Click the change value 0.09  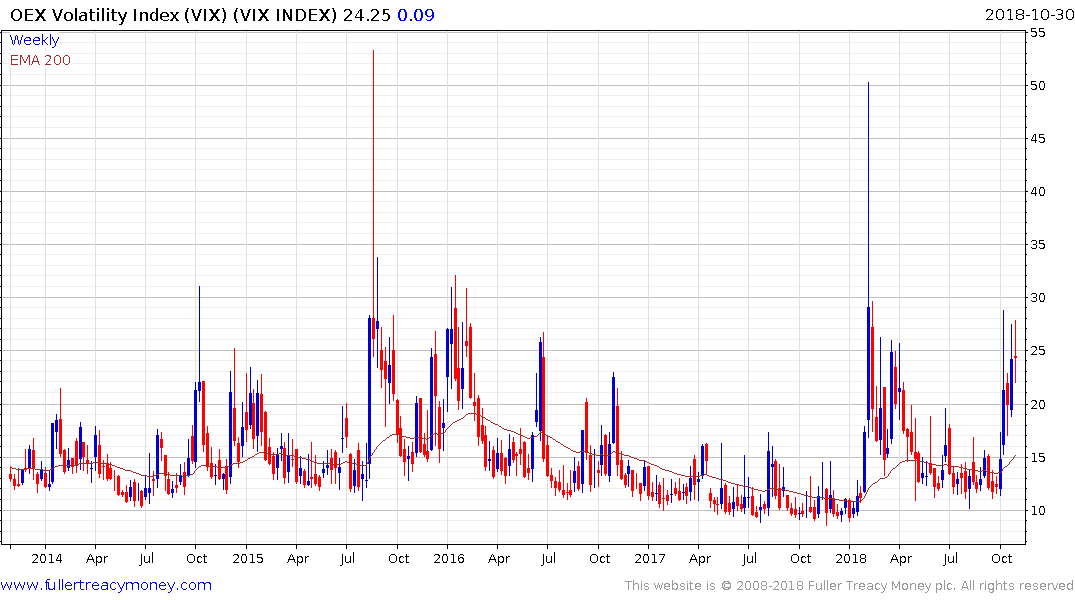[416, 15]
